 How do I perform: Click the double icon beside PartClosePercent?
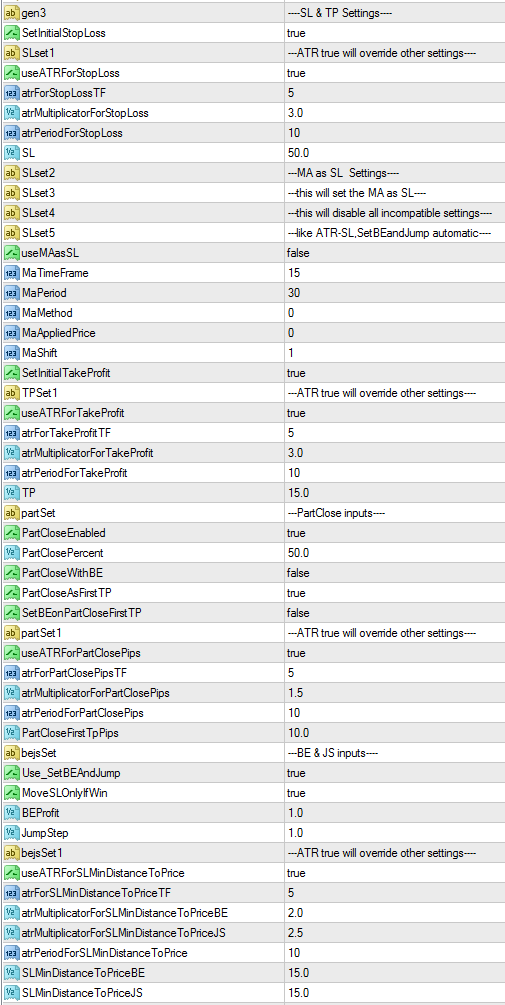point(12,552)
